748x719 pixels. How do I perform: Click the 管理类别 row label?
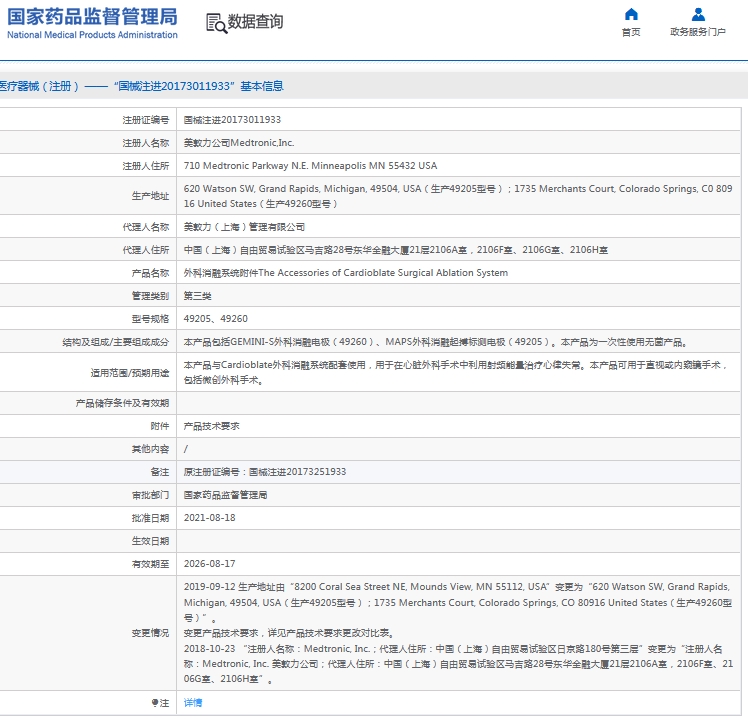coord(150,296)
